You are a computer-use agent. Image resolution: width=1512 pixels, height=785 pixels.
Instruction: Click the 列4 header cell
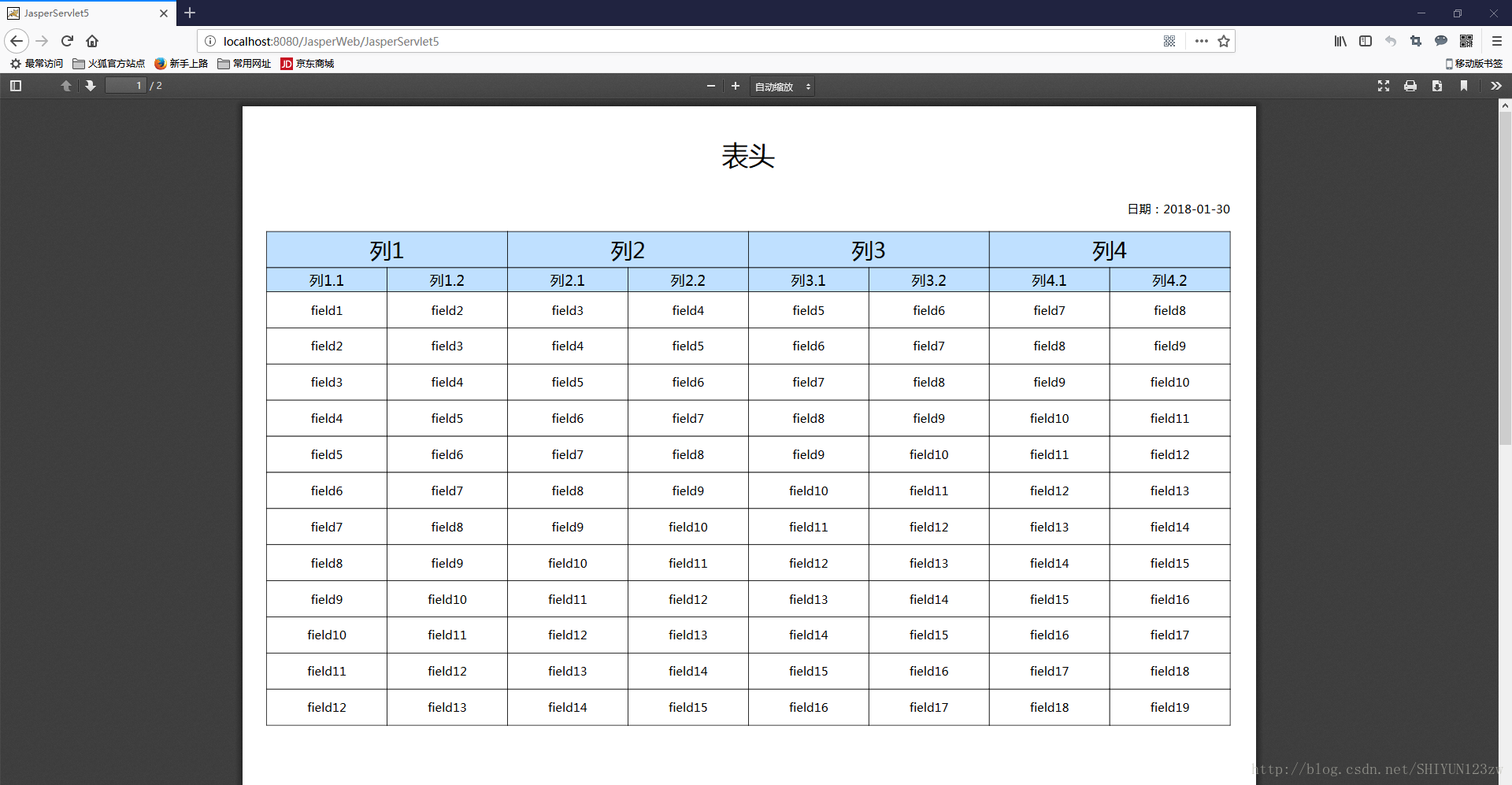click(x=1110, y=250)
